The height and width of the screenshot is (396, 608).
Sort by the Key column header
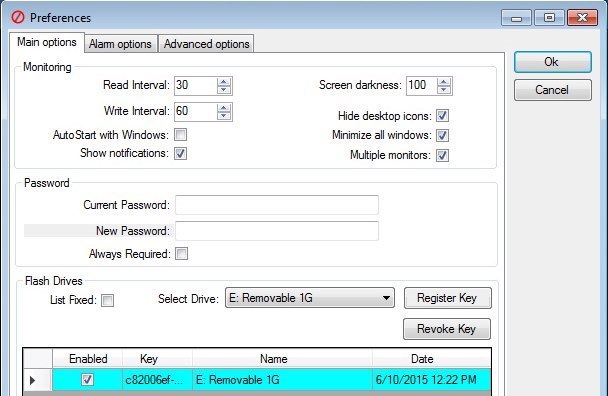tap(157, 359)
